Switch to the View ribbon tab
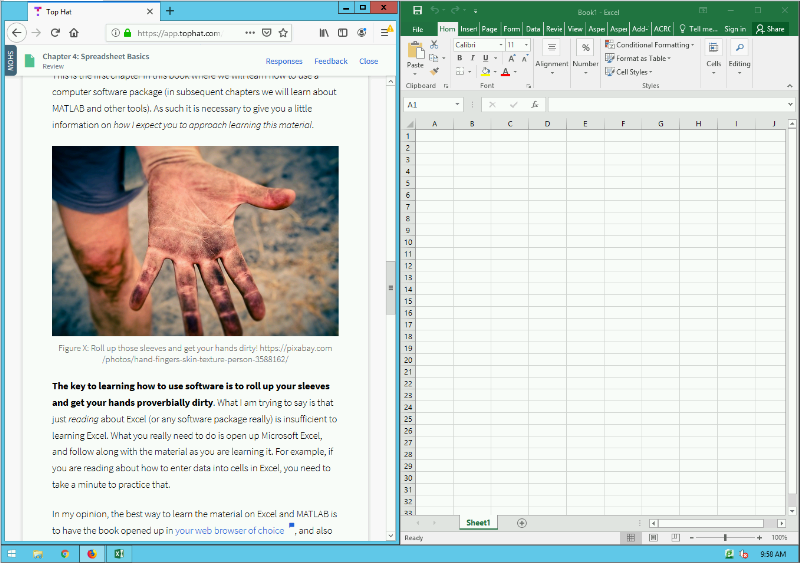800x563 pixels. point(575,29)
